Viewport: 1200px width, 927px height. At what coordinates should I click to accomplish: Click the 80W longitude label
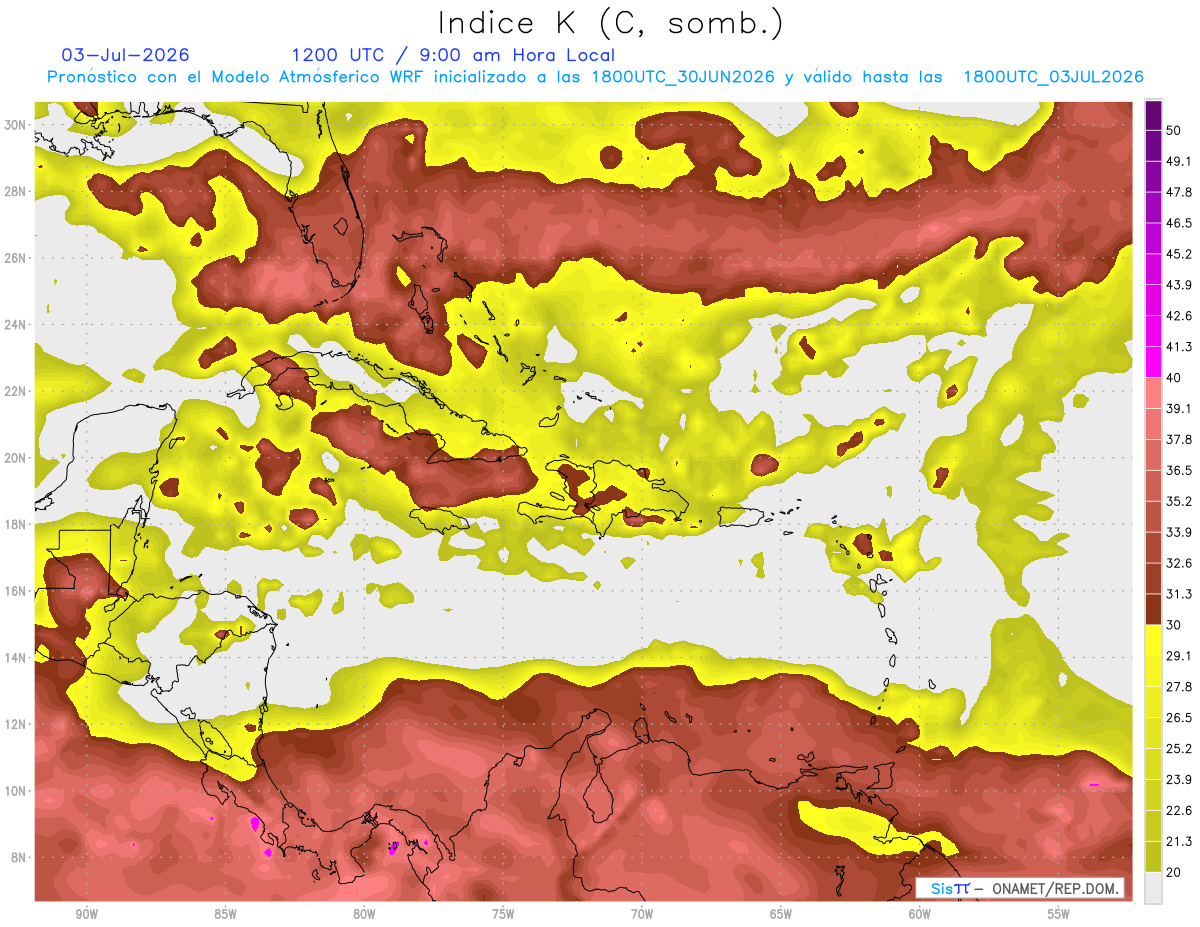(364, 914)
